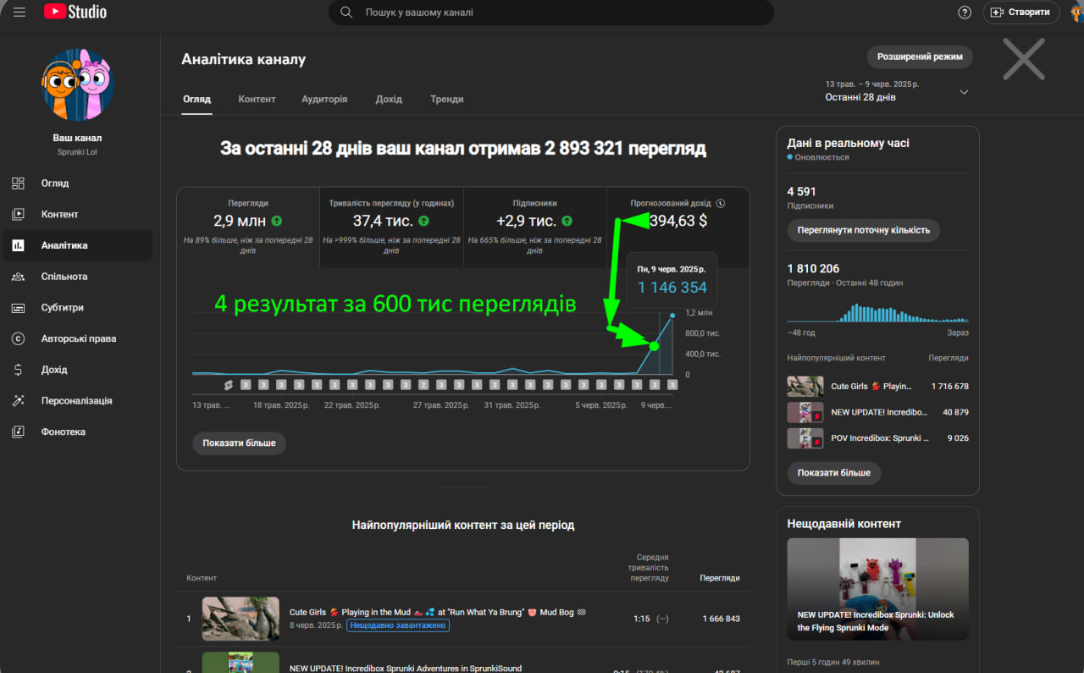The image size is (1084, 673).
Task: Click Show more under the chart
Action: tap(239, 443)
